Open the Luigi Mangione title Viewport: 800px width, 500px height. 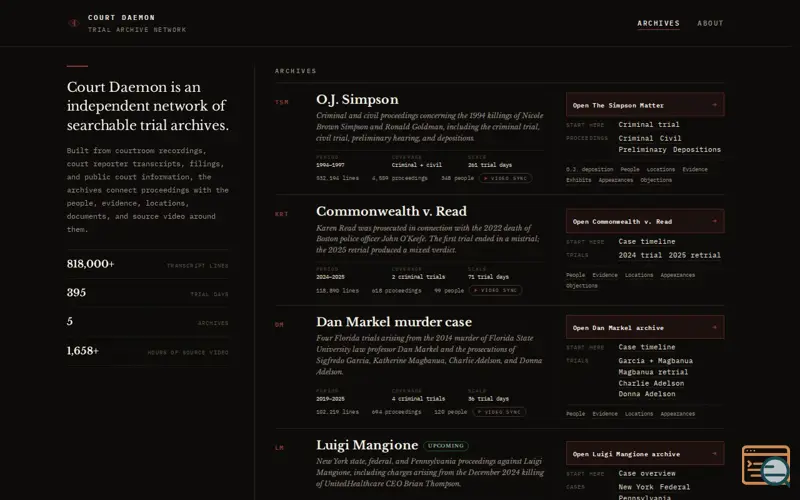click(x=367, y=445)
